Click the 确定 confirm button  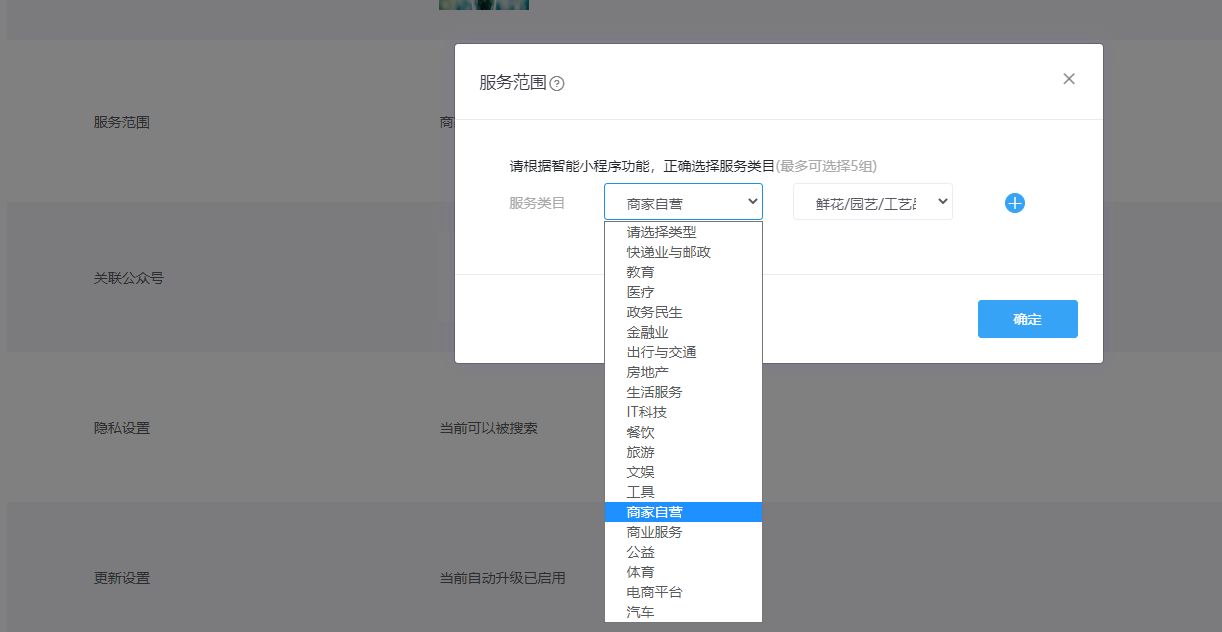[x=1027, y=319]
